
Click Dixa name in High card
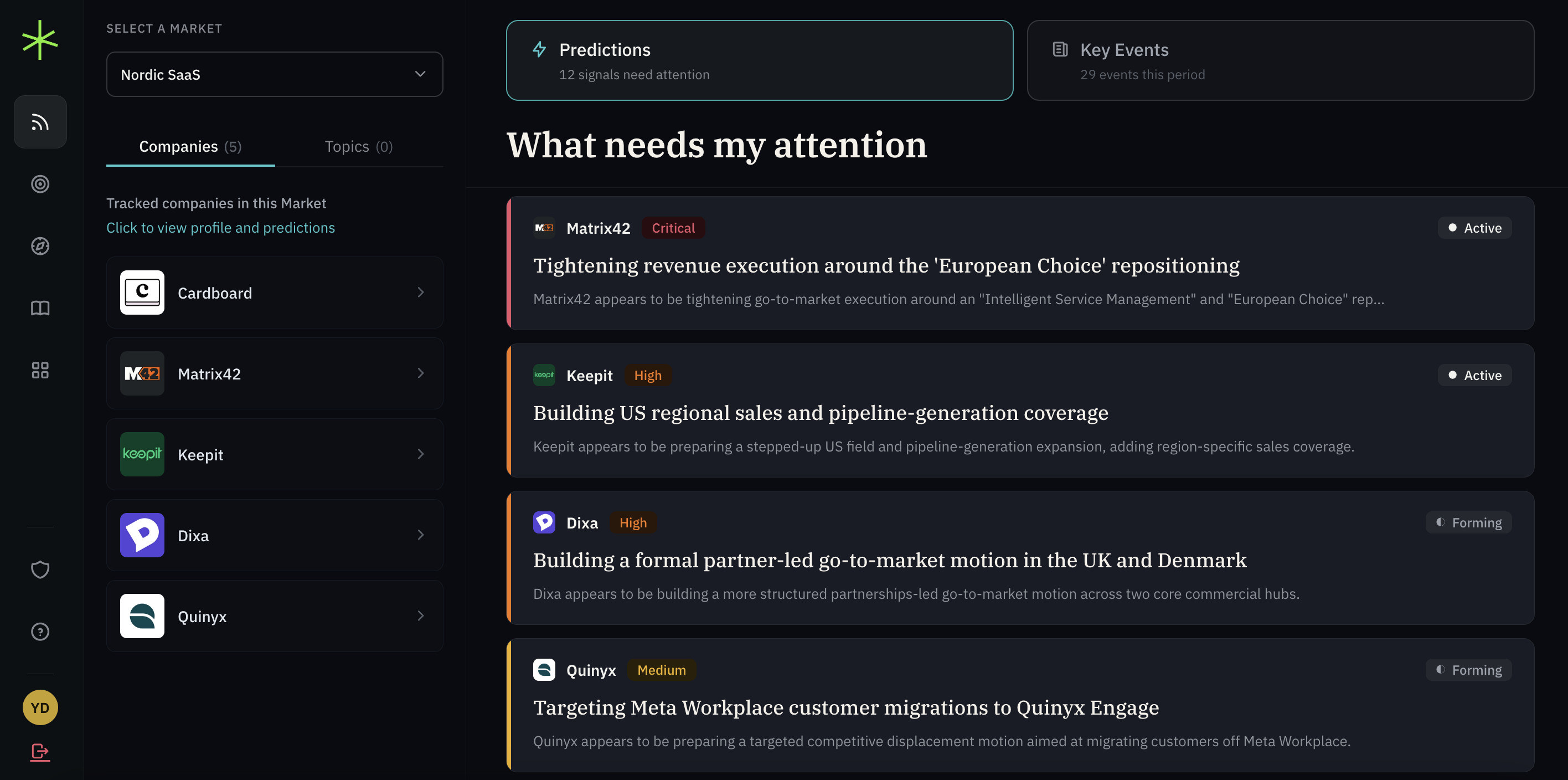click(x=582, y=523)
